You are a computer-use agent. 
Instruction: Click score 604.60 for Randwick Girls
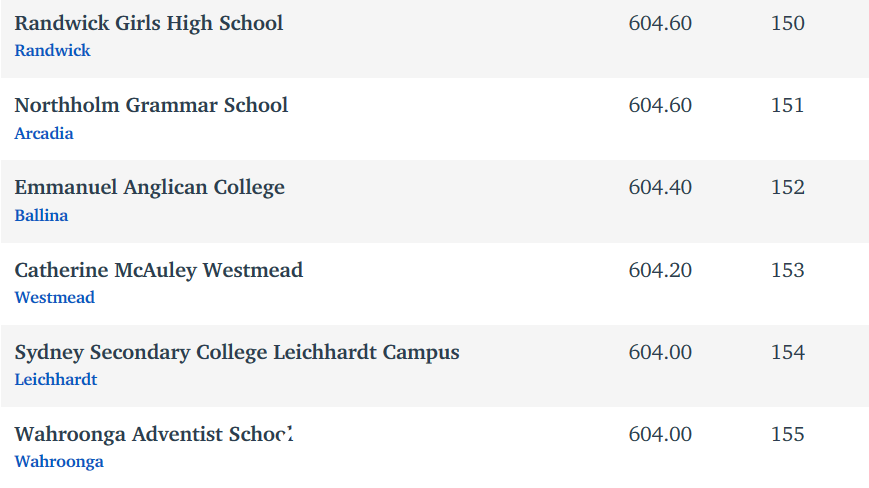point(660,23)
